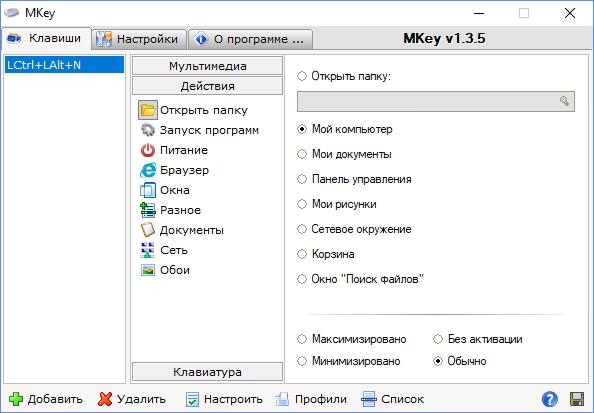
Task: Expand the Мультимедиа section
Action: 207,66
